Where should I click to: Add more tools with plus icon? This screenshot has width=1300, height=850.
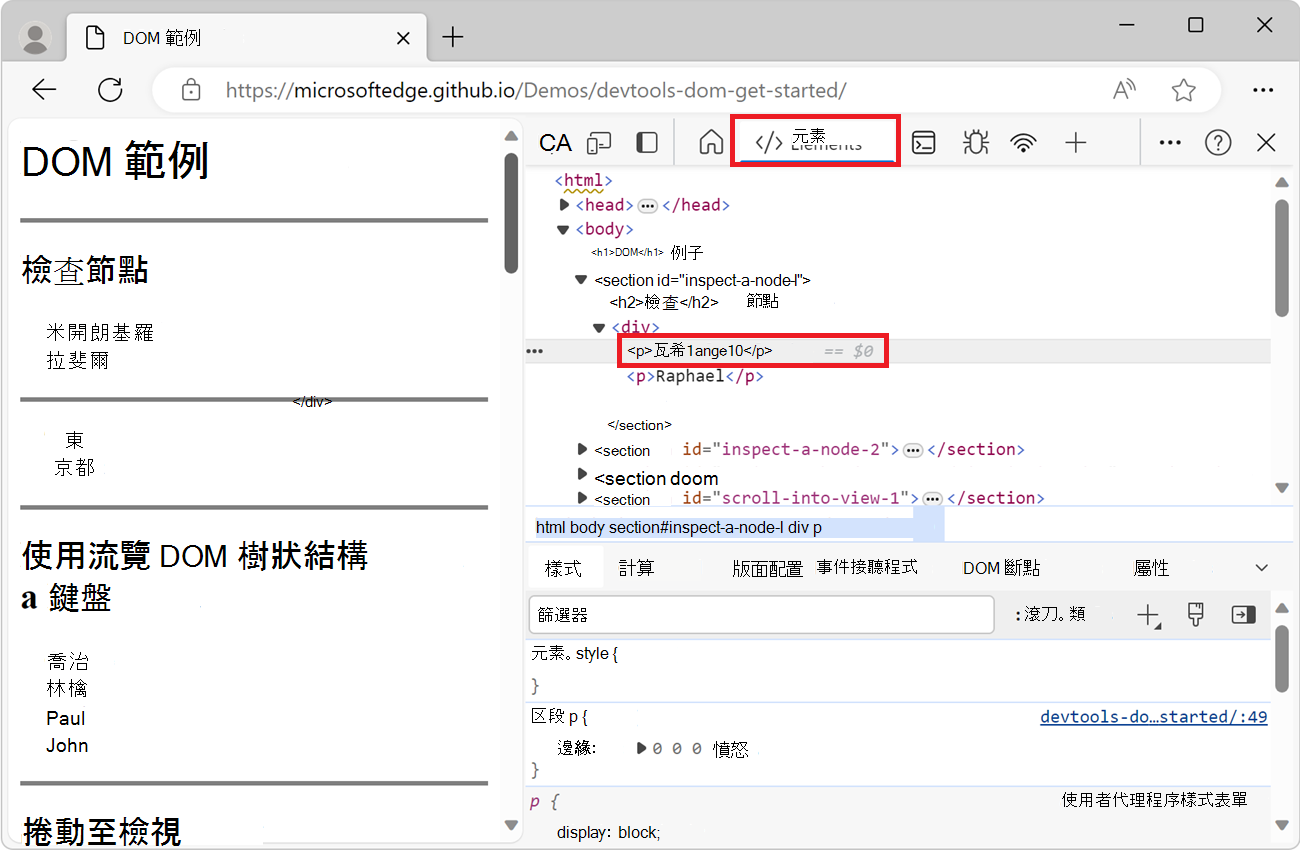coord(1075,143)
